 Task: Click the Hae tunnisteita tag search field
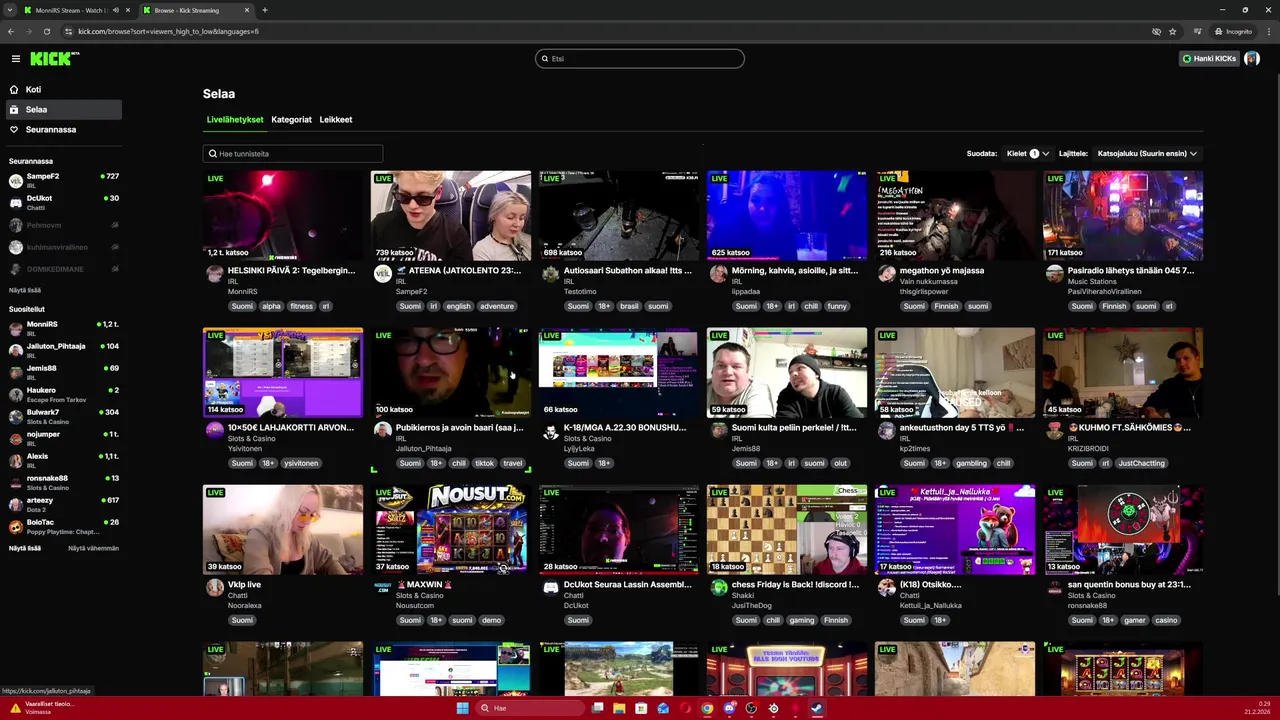(293, 154)
